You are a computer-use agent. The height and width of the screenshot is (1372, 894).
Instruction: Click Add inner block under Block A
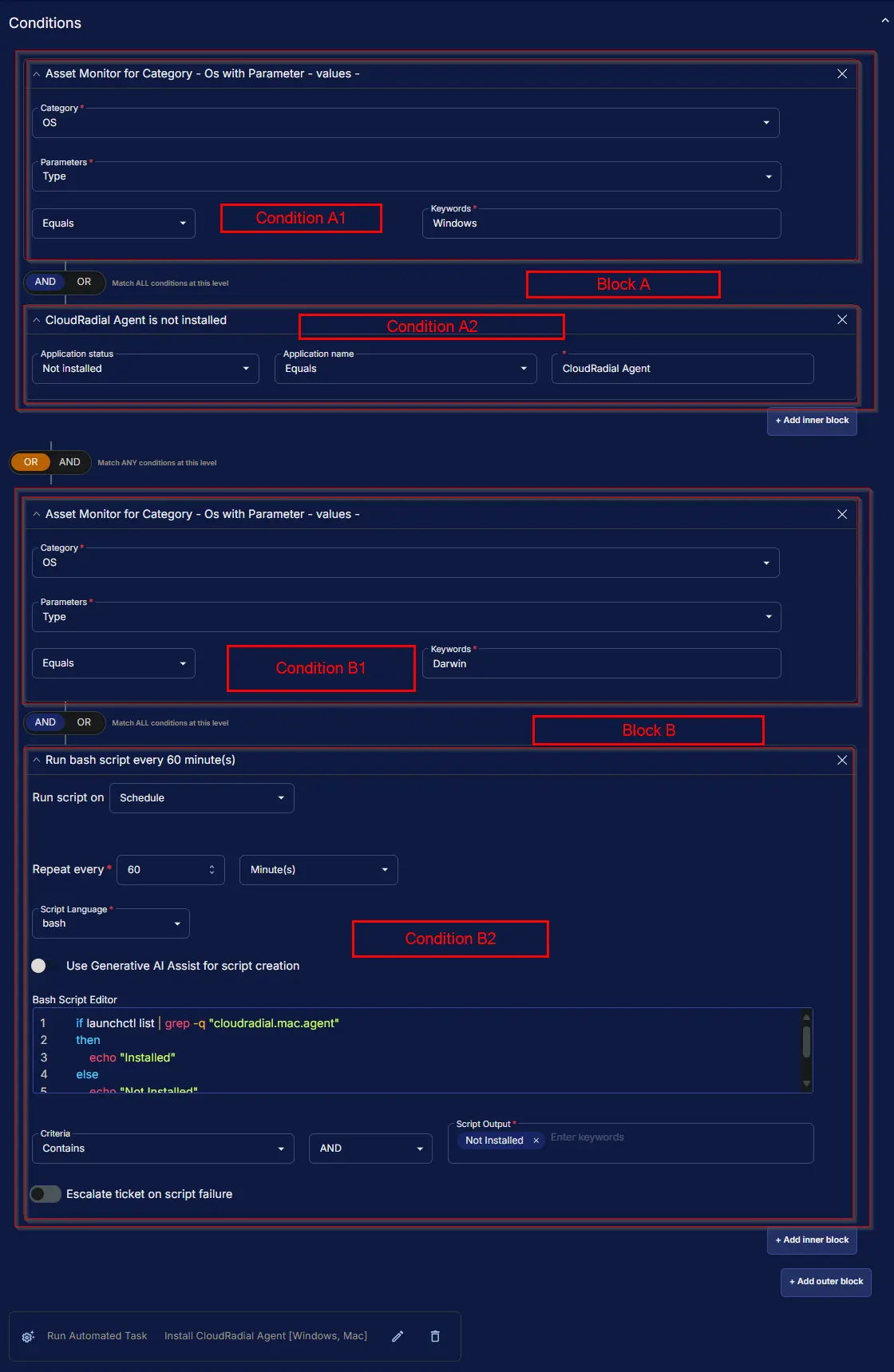tap(812, 421)
